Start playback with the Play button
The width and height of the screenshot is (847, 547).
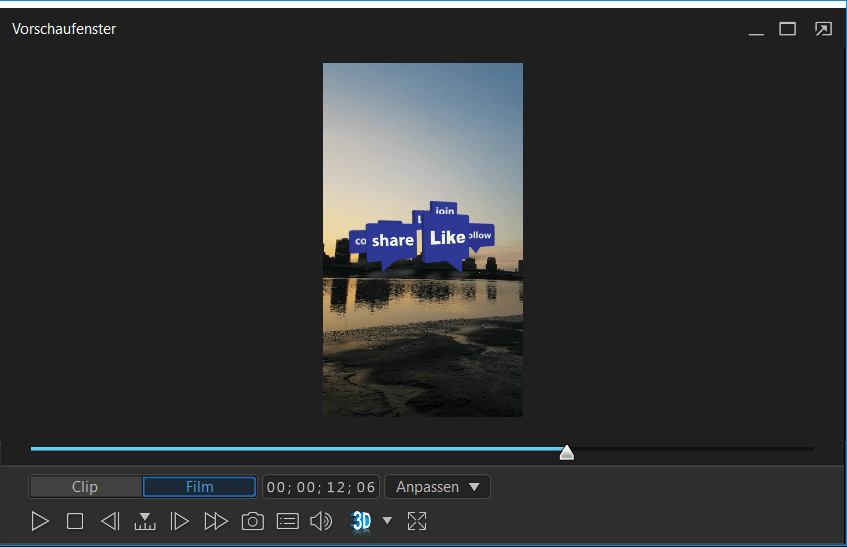point(40,521)
